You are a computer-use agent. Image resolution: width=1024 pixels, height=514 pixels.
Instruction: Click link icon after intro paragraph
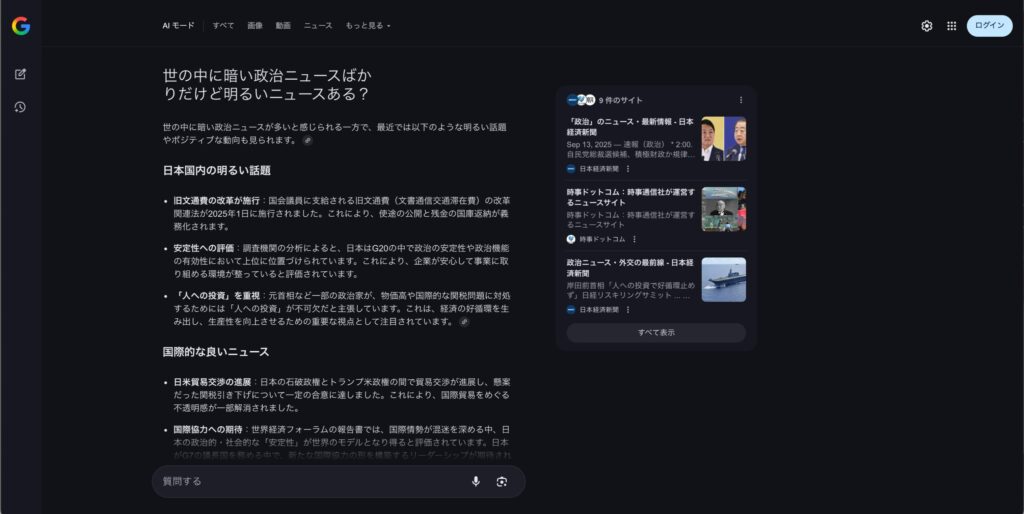click(308, 141)
